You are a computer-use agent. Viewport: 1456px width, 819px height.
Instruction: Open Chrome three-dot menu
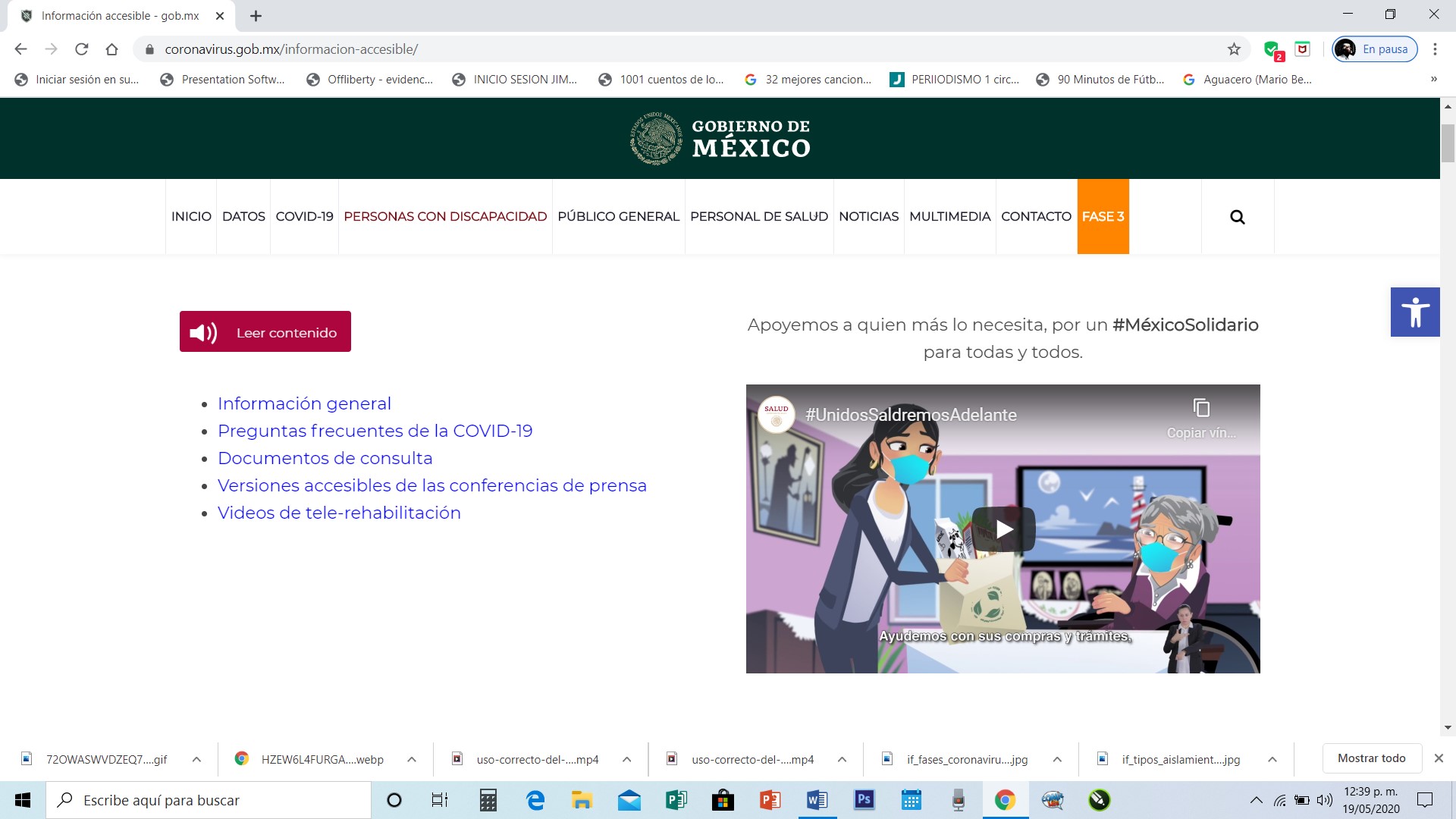pyautogui.click(x=1435, y=49)
